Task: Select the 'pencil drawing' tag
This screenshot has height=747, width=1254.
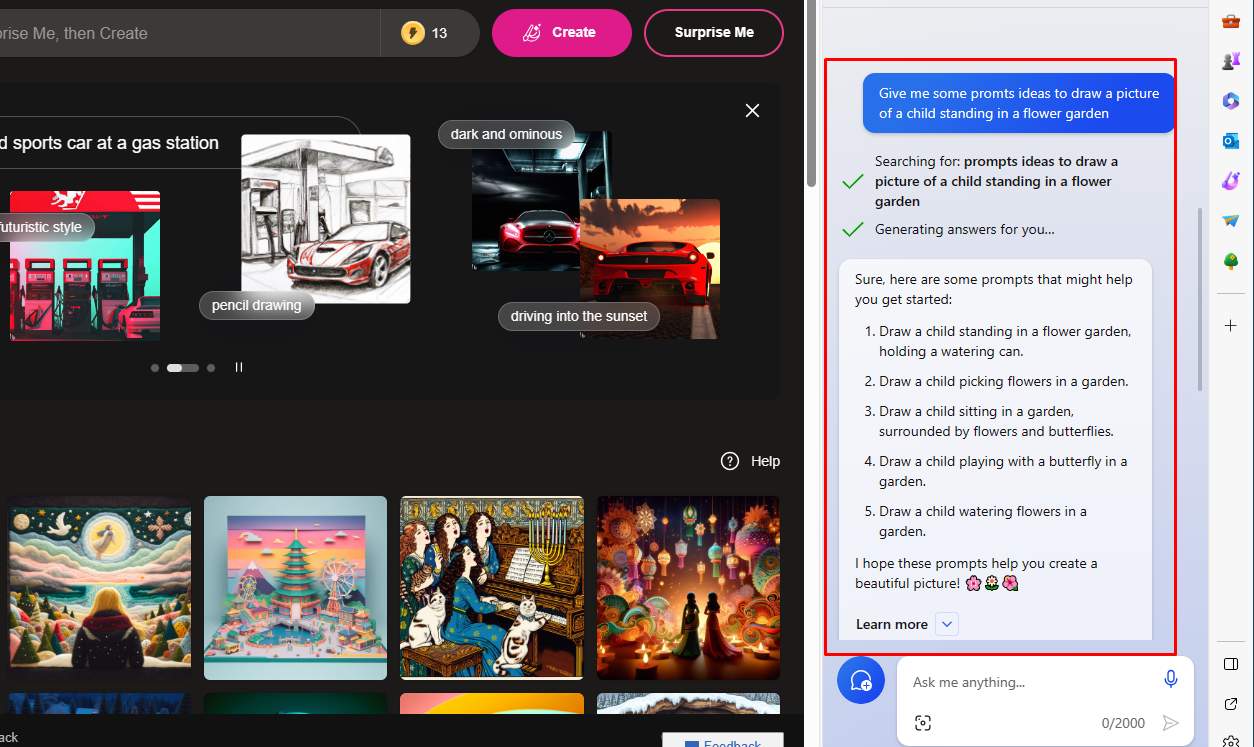Action: pos(257,305)
